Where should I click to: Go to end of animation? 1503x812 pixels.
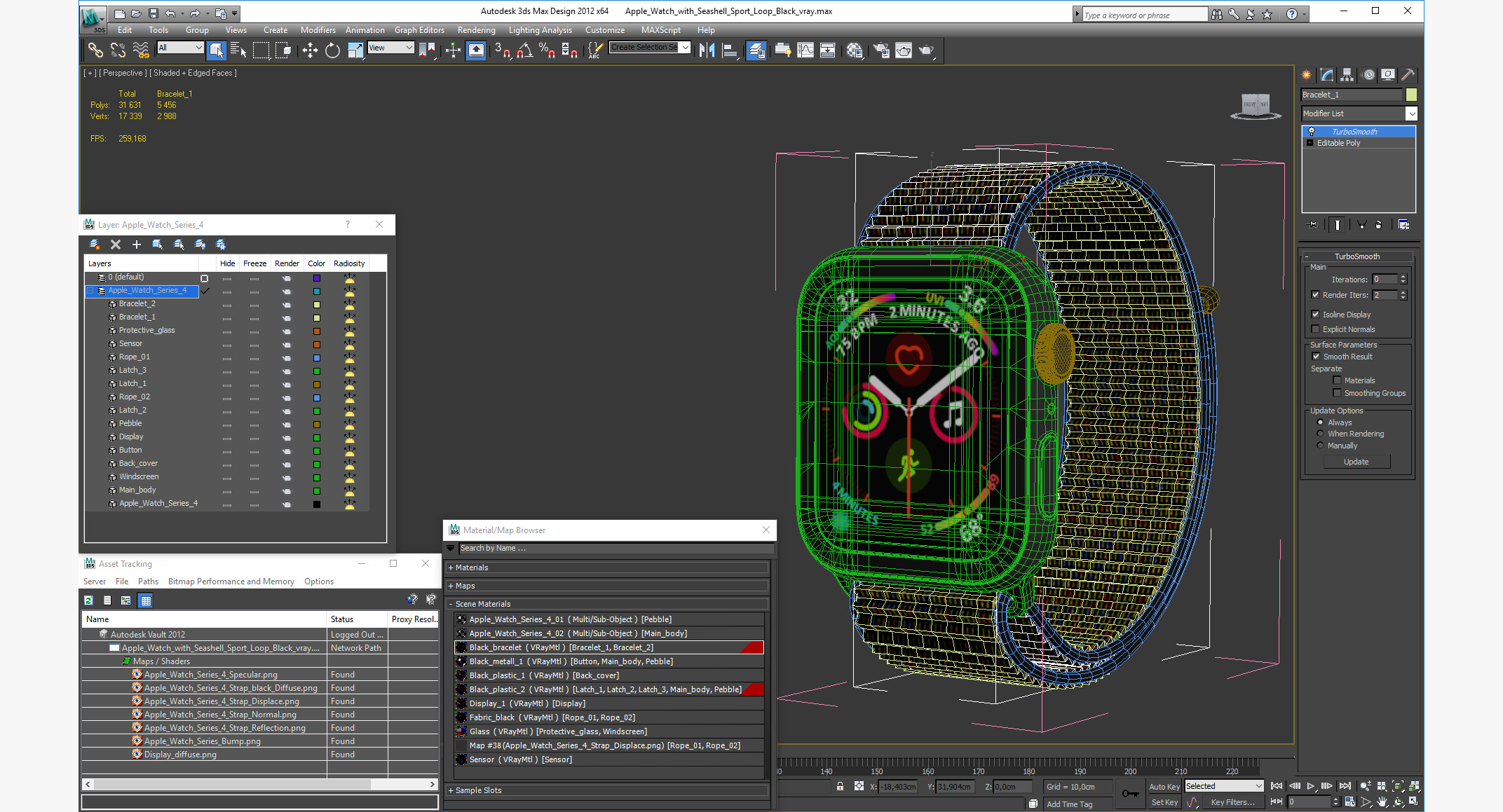coord(1345,786)
